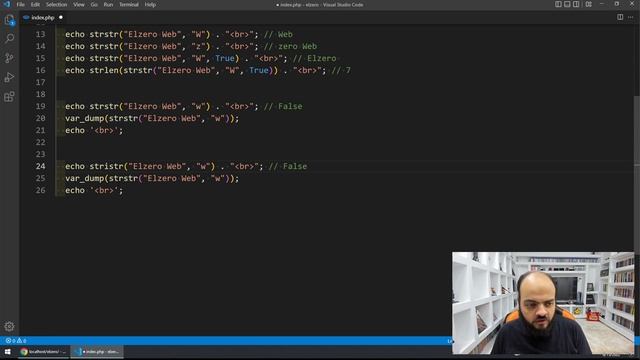Open the Selection menu
Viewport: 640px width, 360px height.
[56, 4]
